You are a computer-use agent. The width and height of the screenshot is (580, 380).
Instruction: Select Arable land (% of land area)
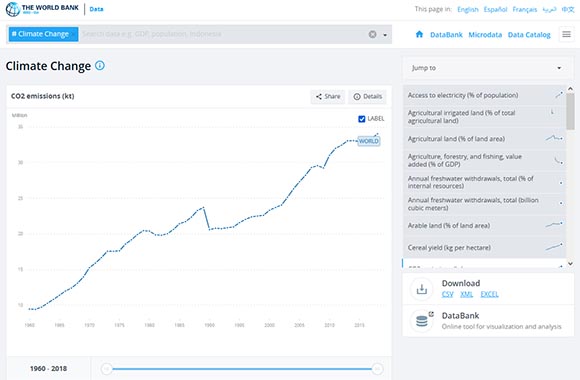484,225
